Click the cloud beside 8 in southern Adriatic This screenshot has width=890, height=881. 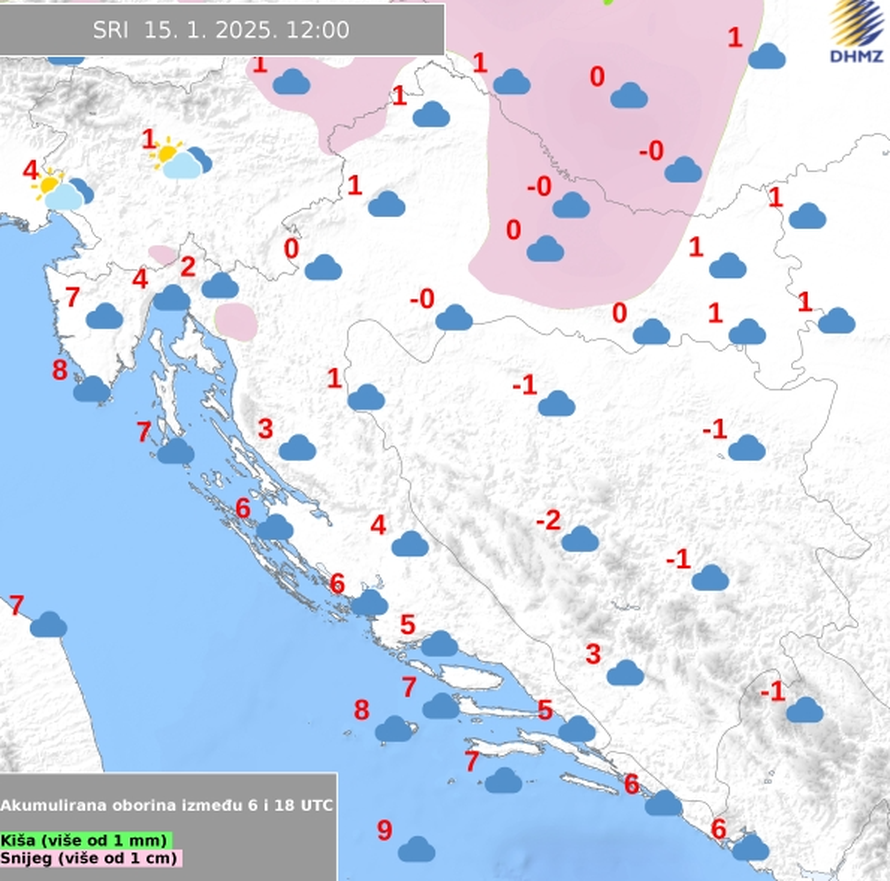[394, 729]
